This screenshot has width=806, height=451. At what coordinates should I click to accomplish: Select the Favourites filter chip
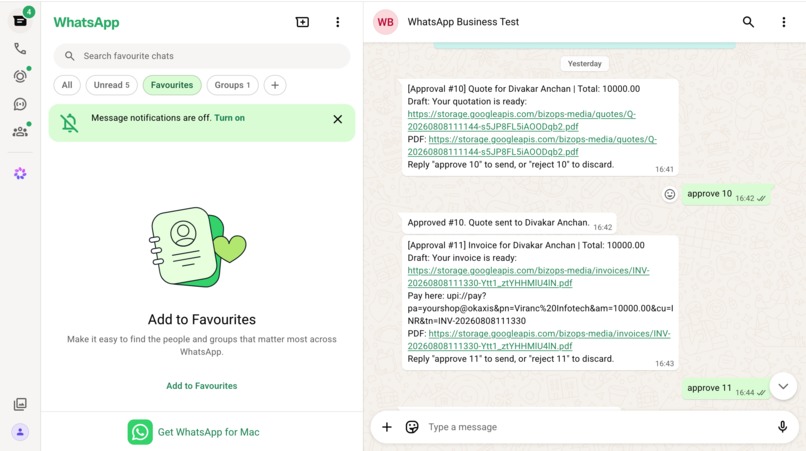tap(172, 85)
